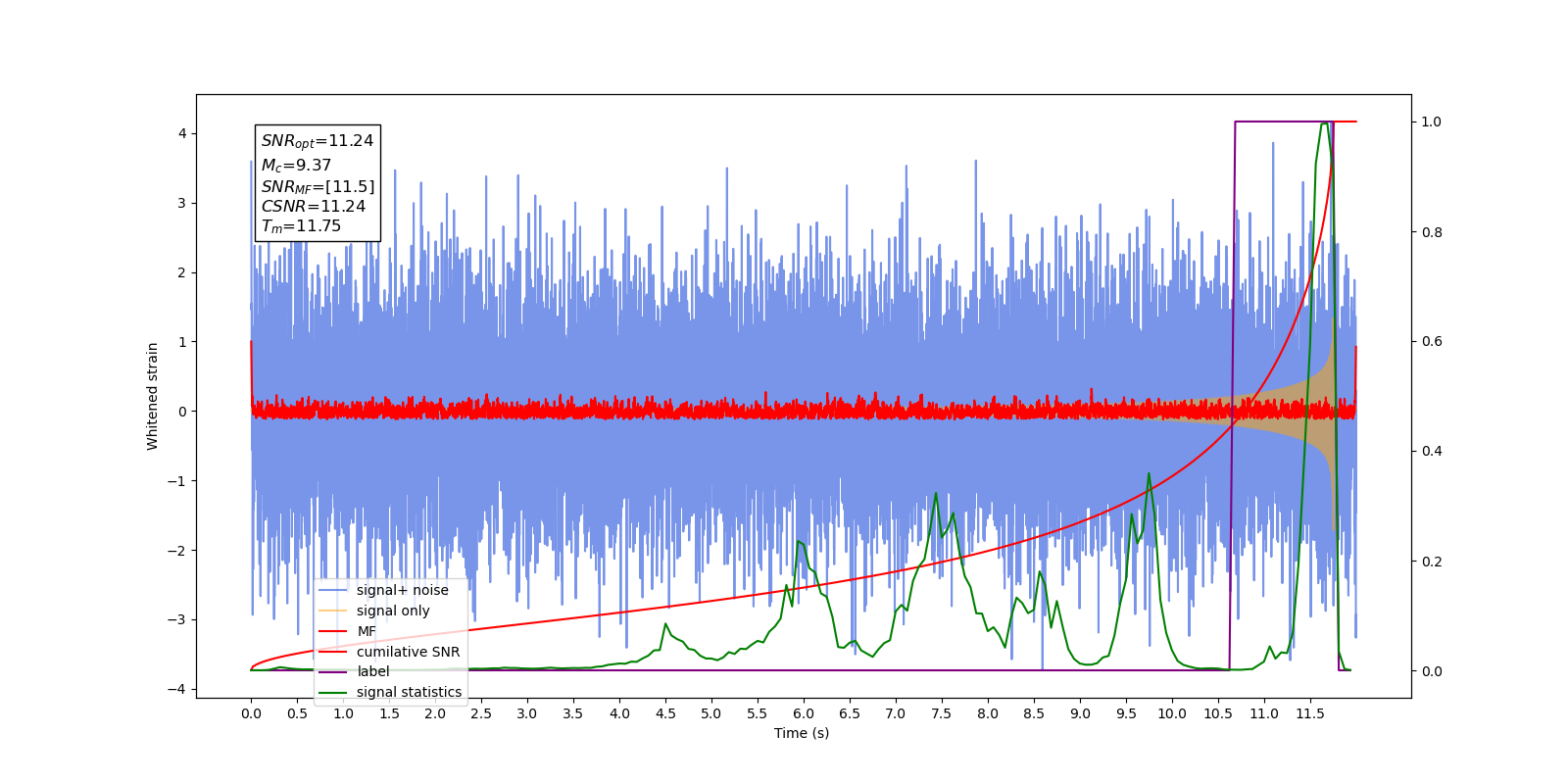Click the 'Time (s)' x-axis label
Viewport: 1568px width, 784px height.
click(802, 733)
